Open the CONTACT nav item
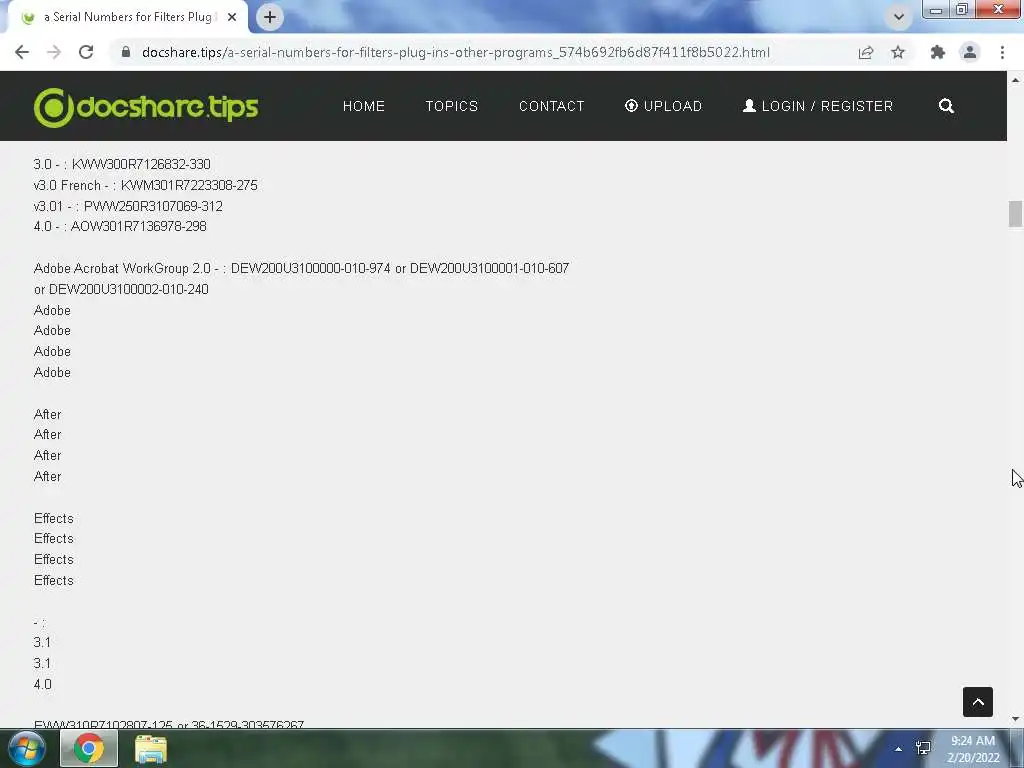This screenshot has height=768, width=1024. pyautogui.click(x=552, y=106)
